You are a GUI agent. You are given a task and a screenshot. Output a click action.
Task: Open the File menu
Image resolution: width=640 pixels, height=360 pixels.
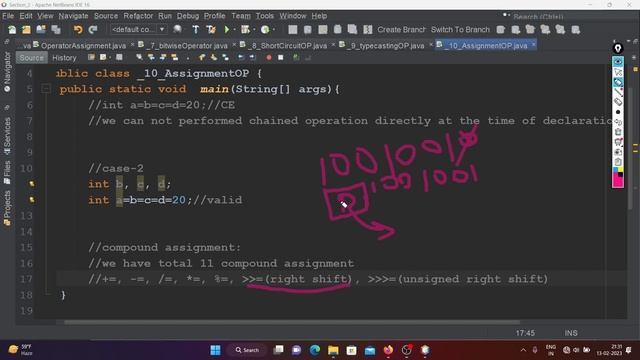pos(8,16)
